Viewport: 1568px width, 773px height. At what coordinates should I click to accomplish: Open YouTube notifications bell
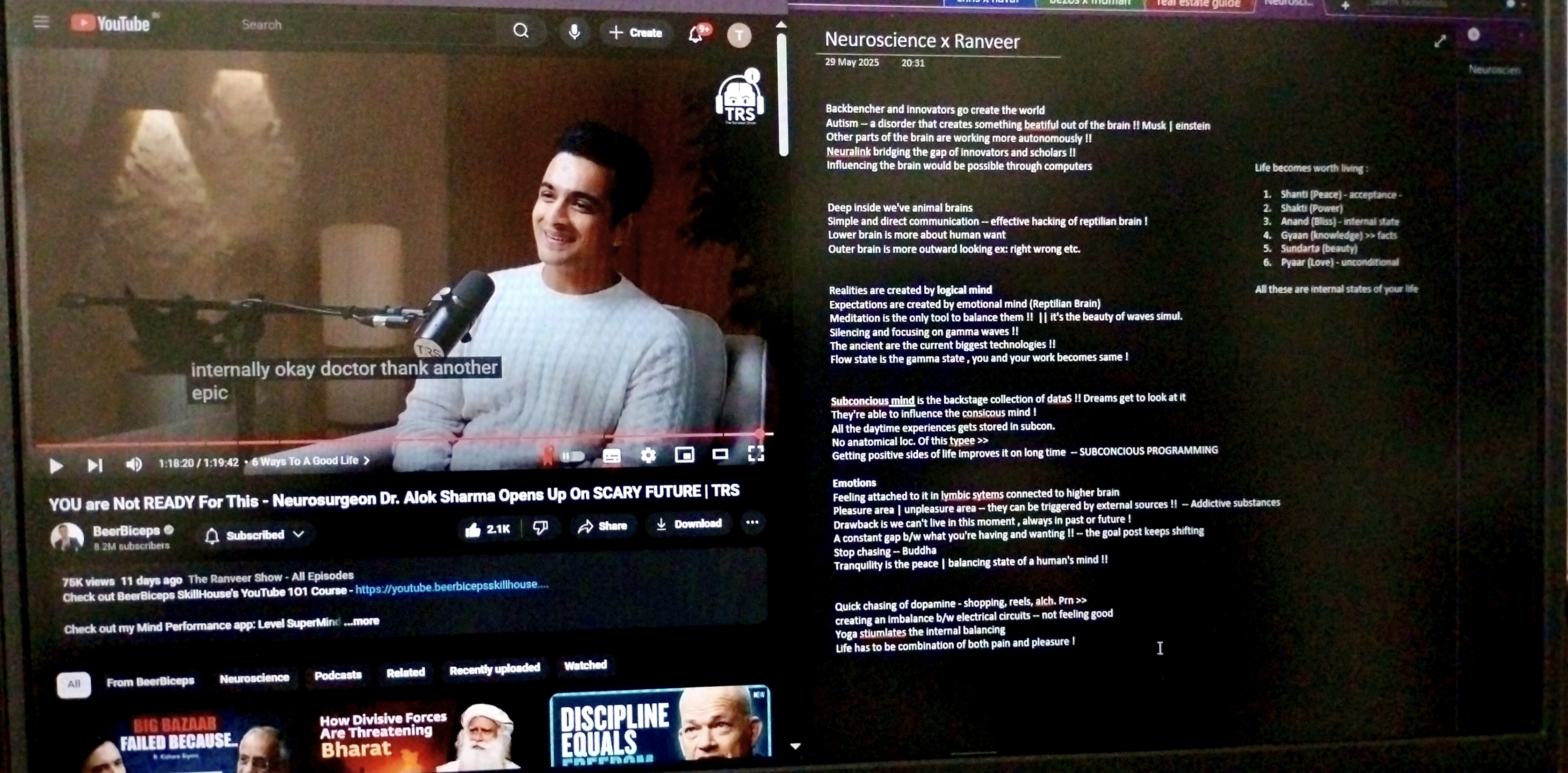click(x=696, y=34)
